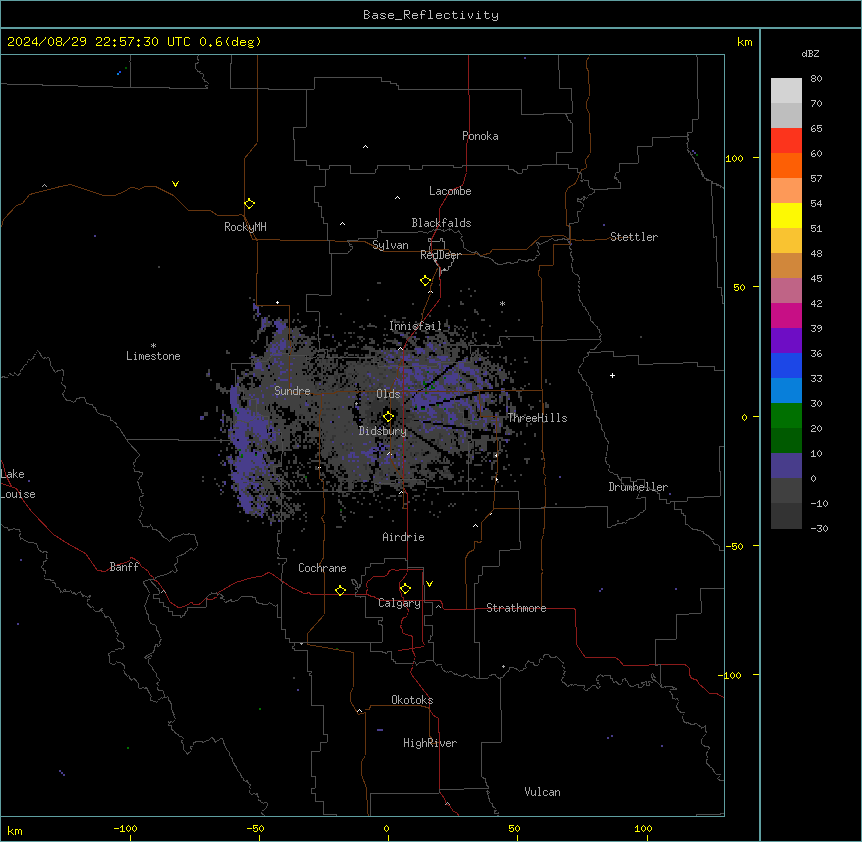Click the RockyMH label
This screenshot has width=862, height=842.
(x=245, y=227)
